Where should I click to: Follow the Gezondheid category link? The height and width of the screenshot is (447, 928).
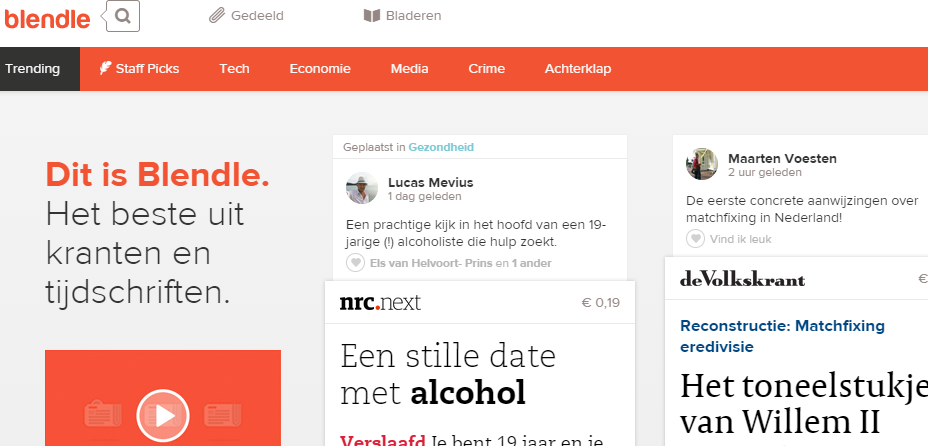[441, 147]
